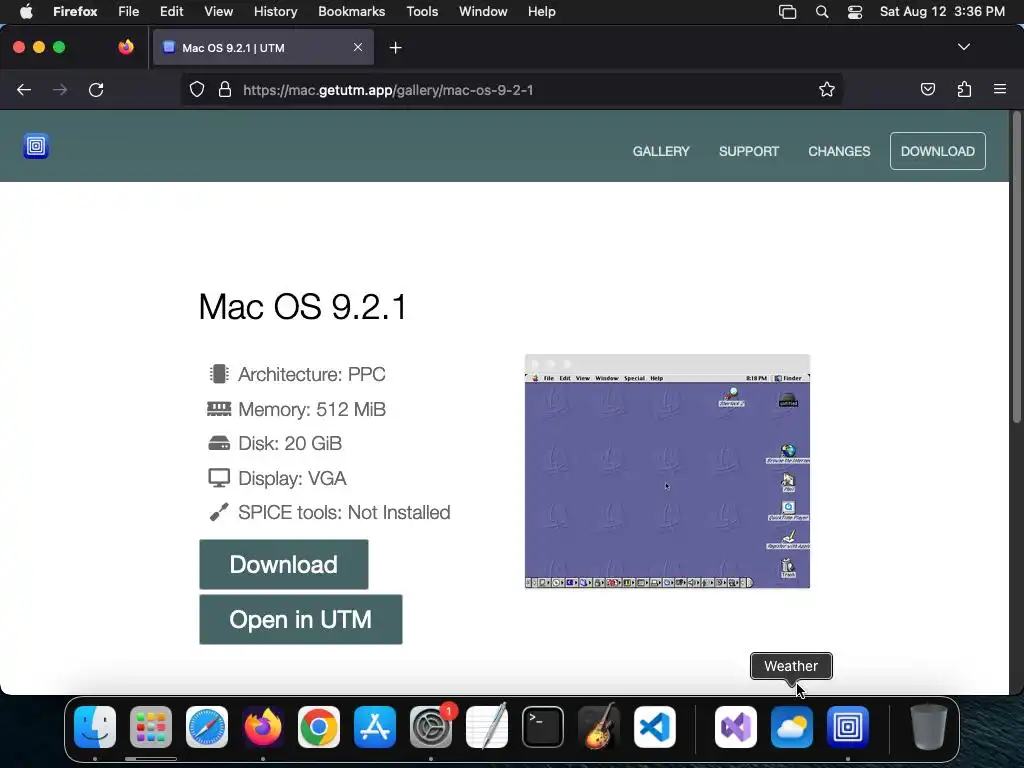
Task: Go back with the browser back arrow
Action: pyautogui.click(x=24, y=90)
